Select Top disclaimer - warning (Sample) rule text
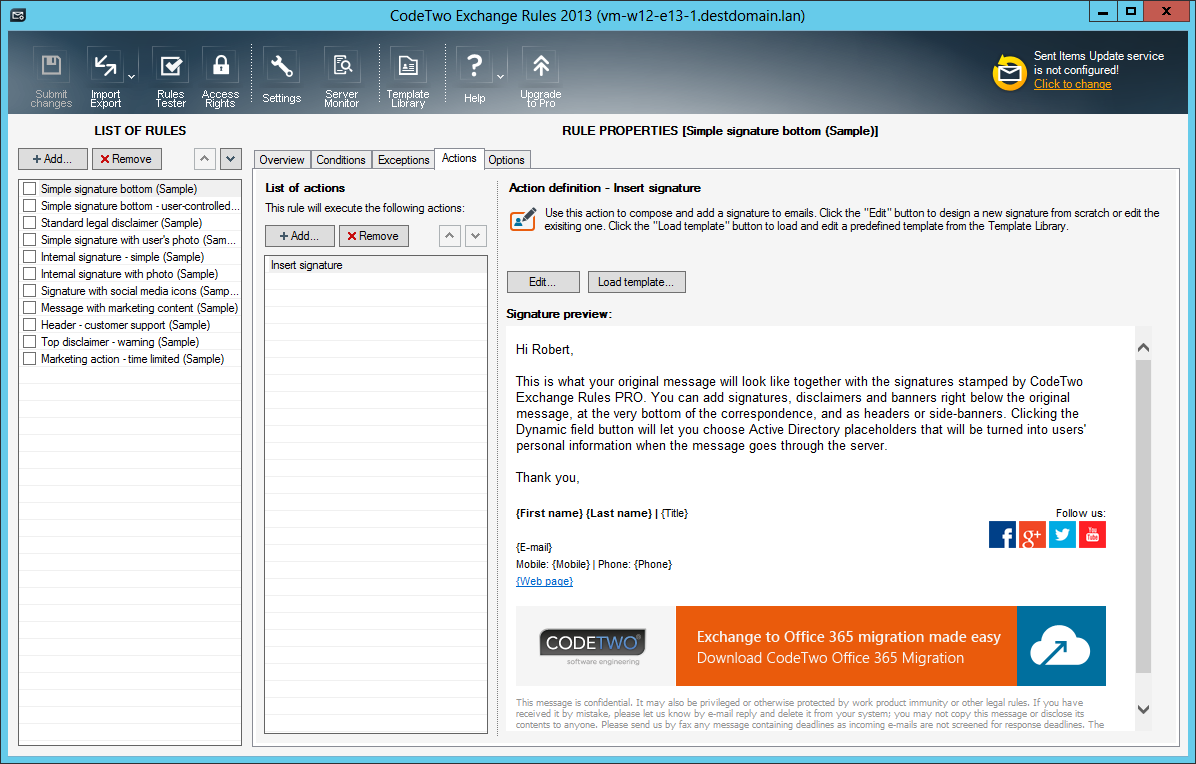 [120, 342]
